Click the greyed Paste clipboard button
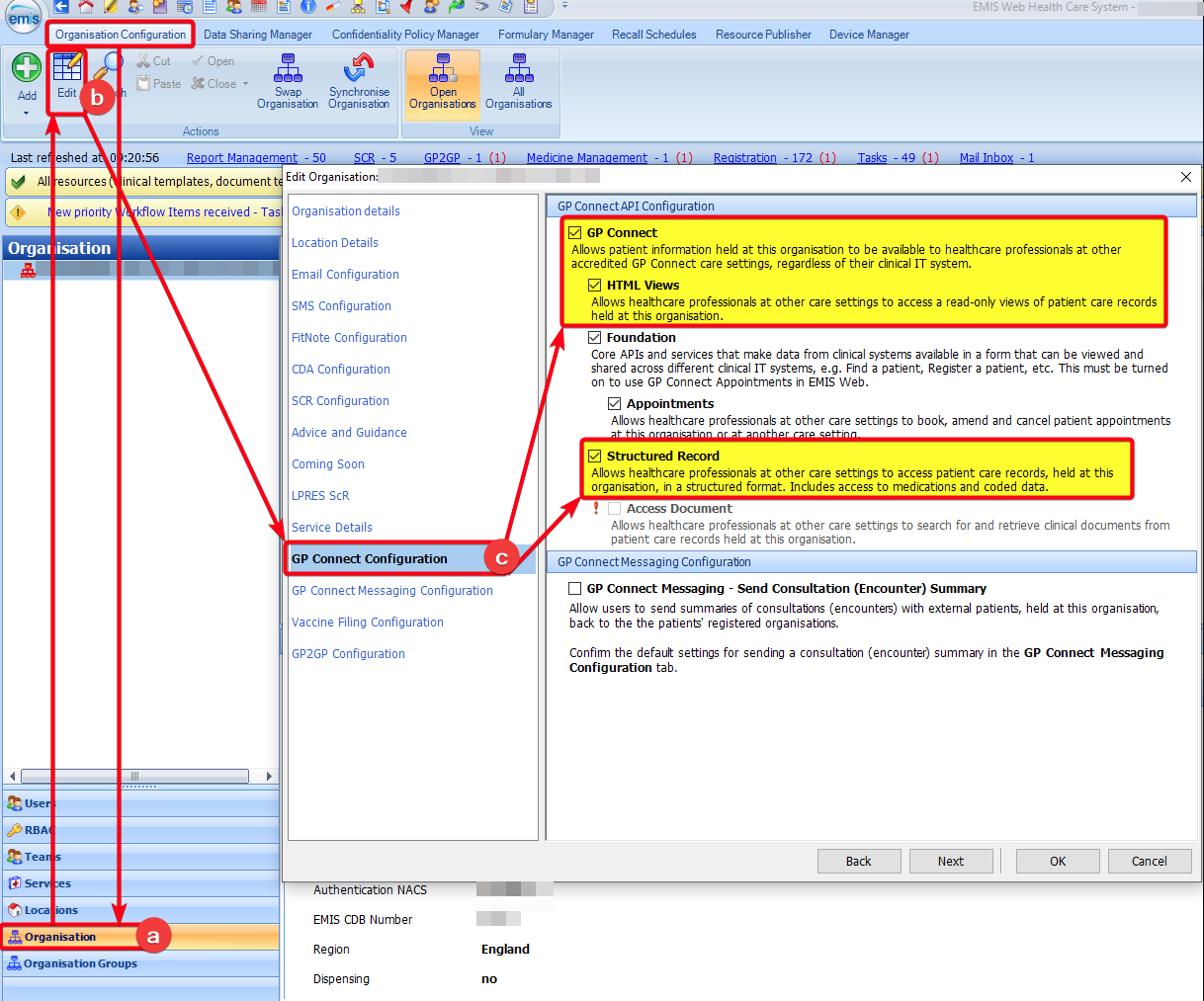Image resolution: width=1204 pixels, height=1001 pixels. tap(158, 84)
